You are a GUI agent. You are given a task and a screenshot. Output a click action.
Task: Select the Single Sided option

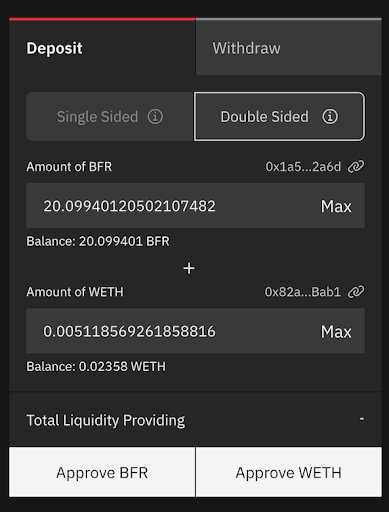point(110,117)
